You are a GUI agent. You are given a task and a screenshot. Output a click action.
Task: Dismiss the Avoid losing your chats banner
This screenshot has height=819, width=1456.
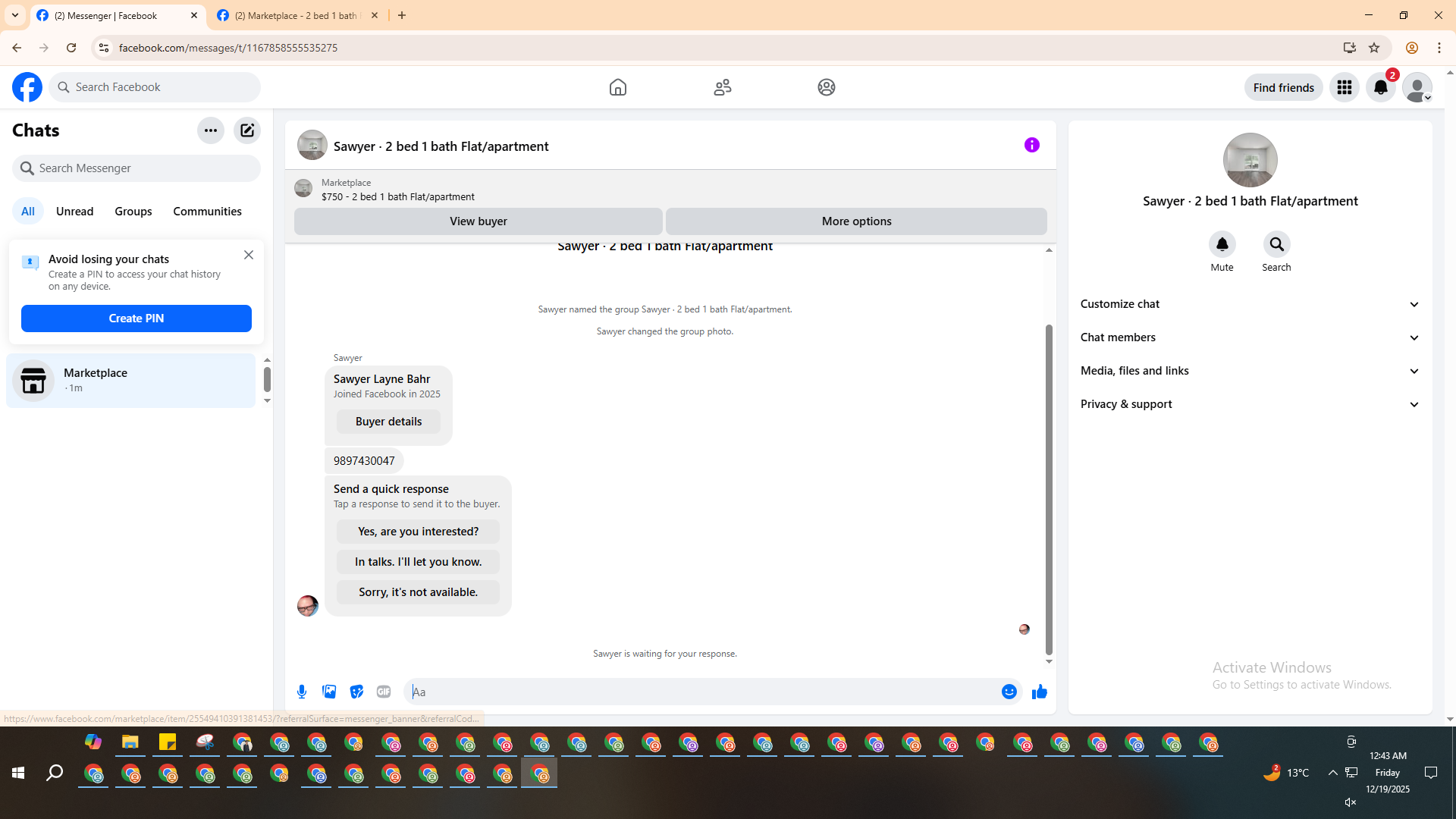249,256
